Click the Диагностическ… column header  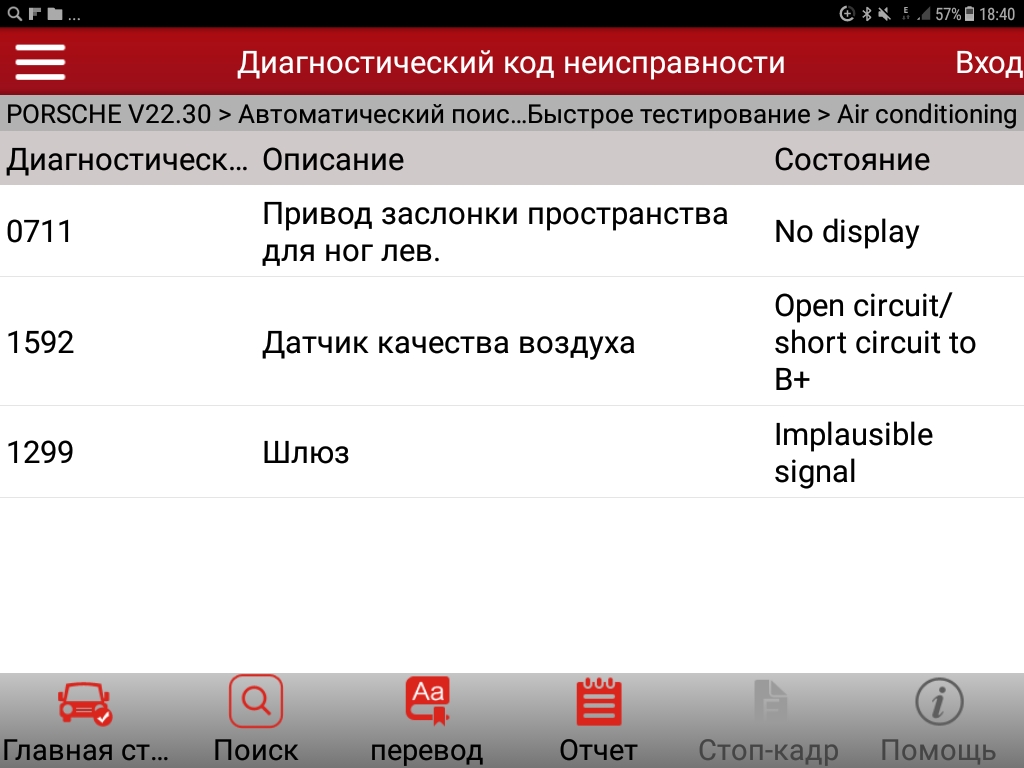pos(127,160)
